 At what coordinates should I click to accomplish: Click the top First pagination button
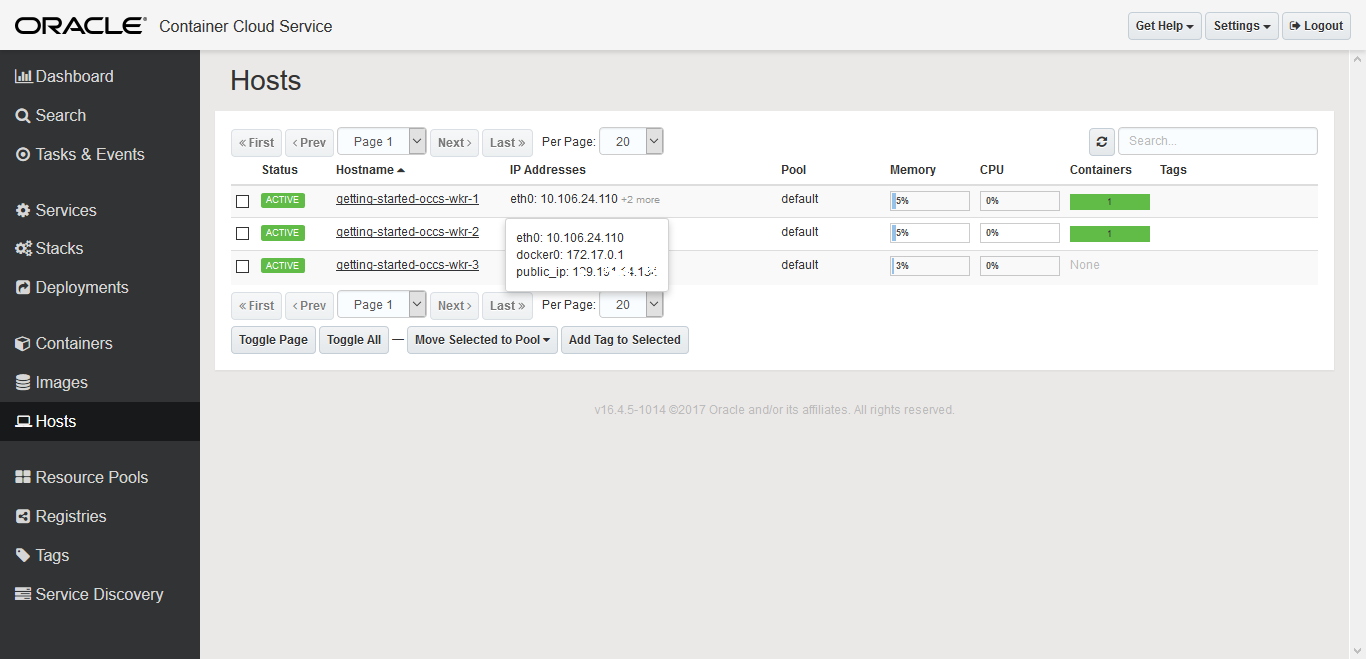tap(256, 143)
